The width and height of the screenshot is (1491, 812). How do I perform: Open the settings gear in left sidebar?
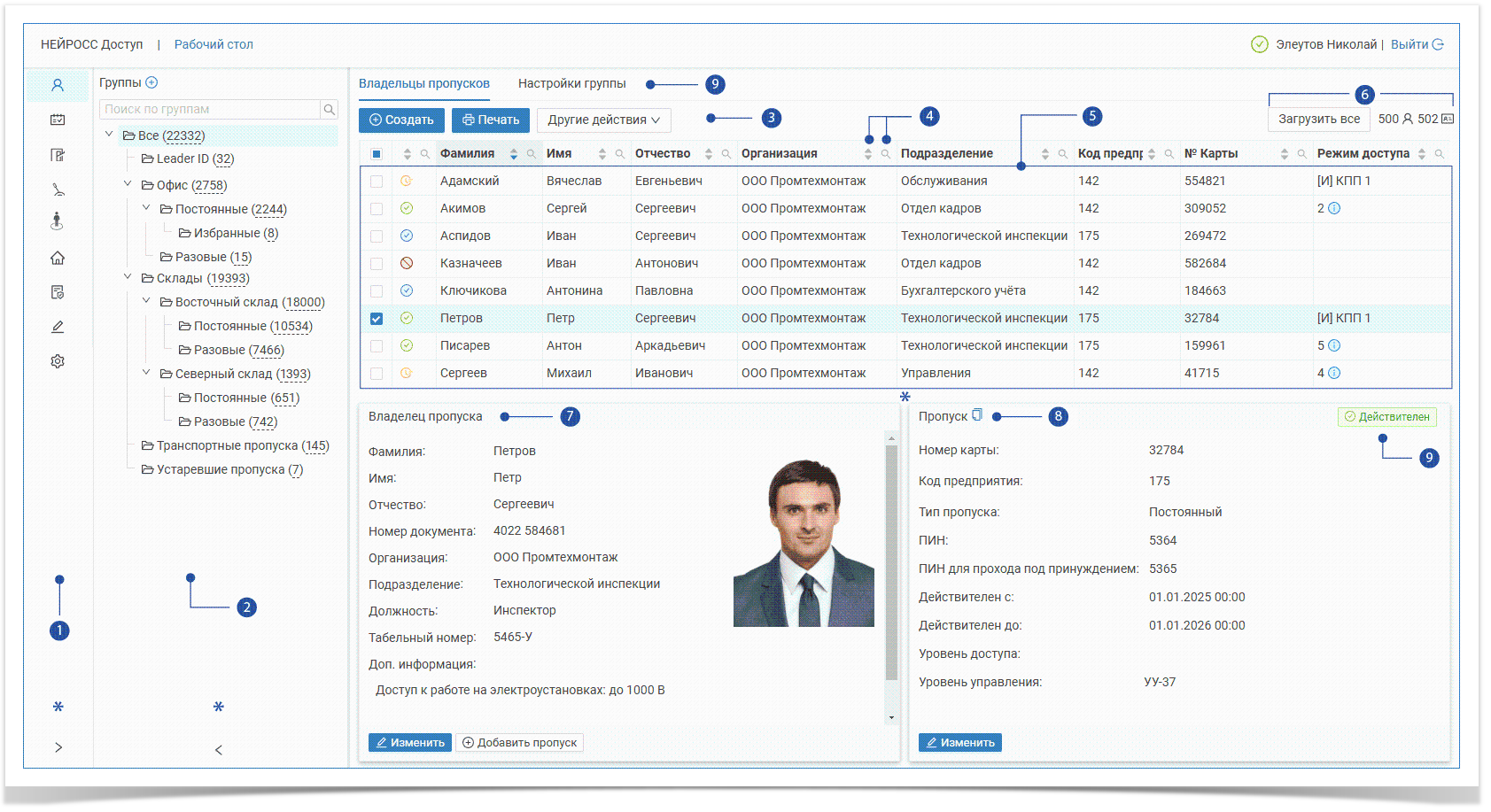[58, 361]
